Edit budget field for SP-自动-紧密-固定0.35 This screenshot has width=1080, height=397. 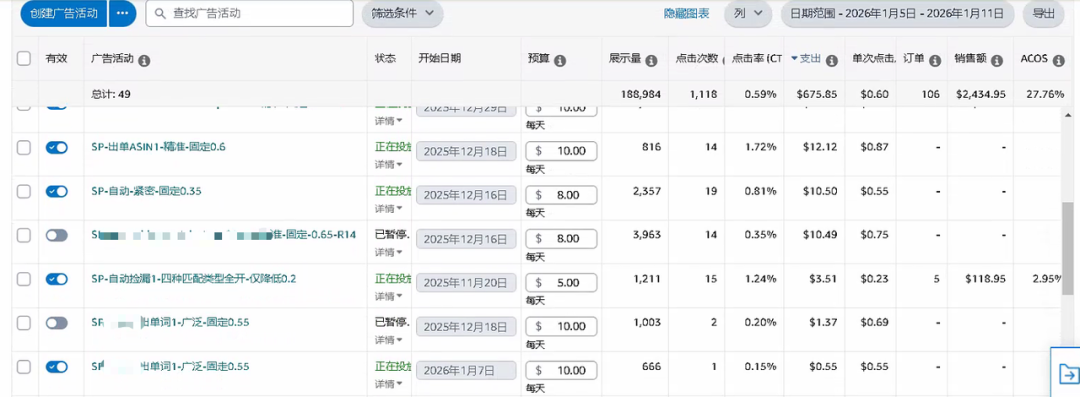(561, 195)
